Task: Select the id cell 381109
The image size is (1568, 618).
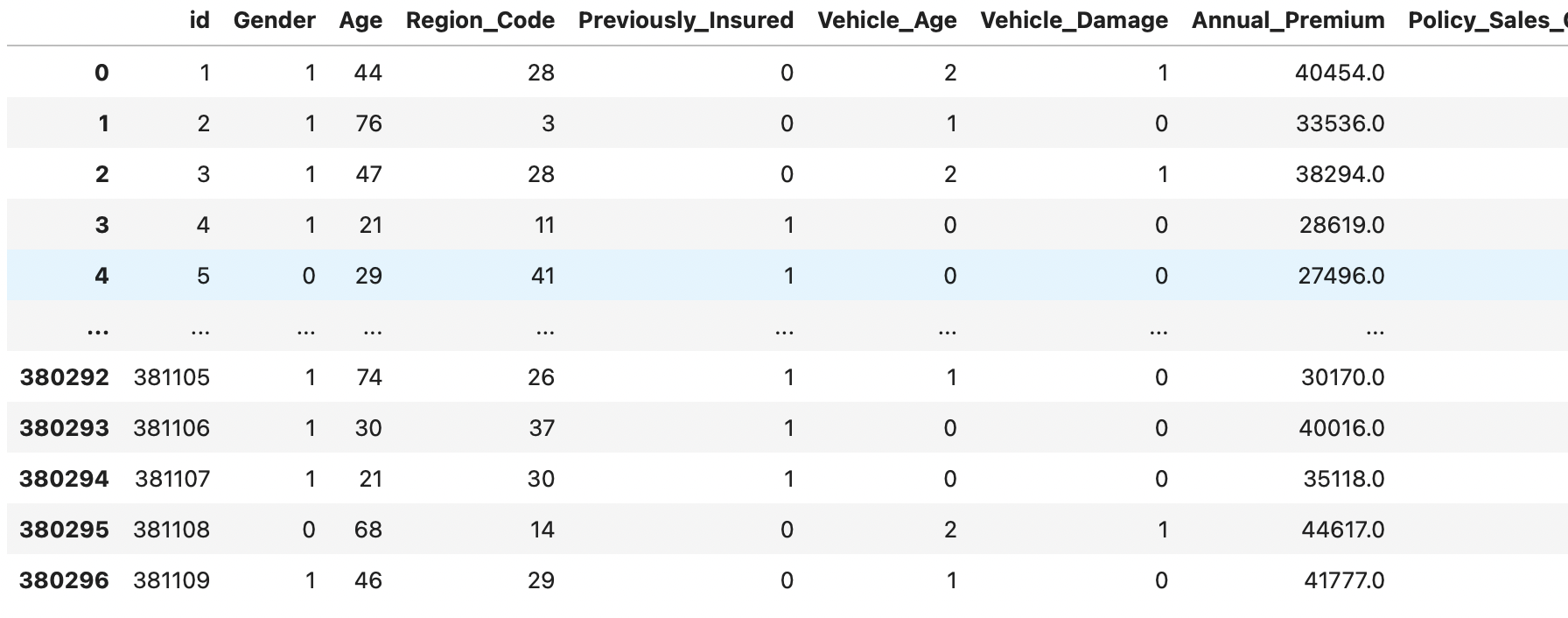Action: tap(171, 580)
